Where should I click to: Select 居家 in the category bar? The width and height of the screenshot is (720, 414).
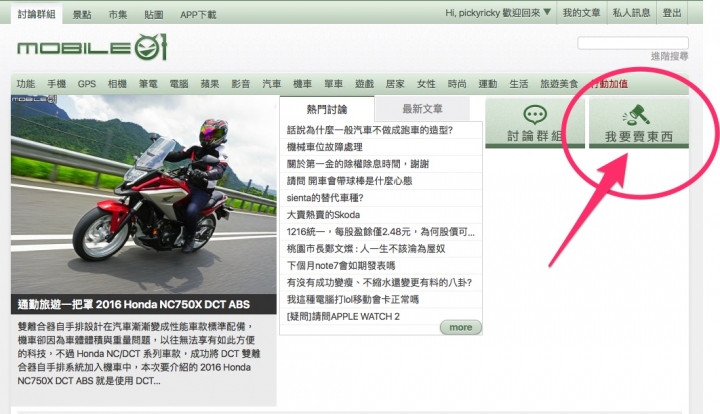coord(395,84)
